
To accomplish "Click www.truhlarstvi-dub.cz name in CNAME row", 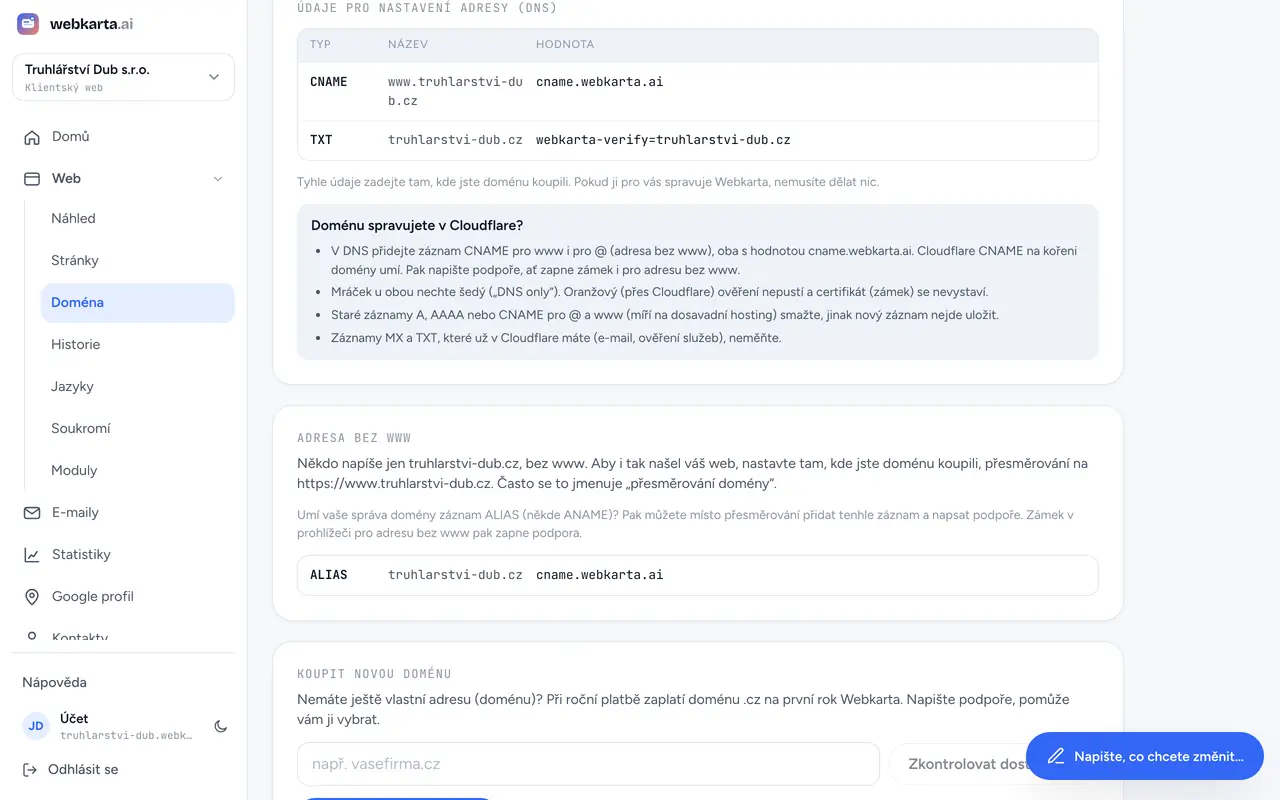I will [x=455, y=91].
